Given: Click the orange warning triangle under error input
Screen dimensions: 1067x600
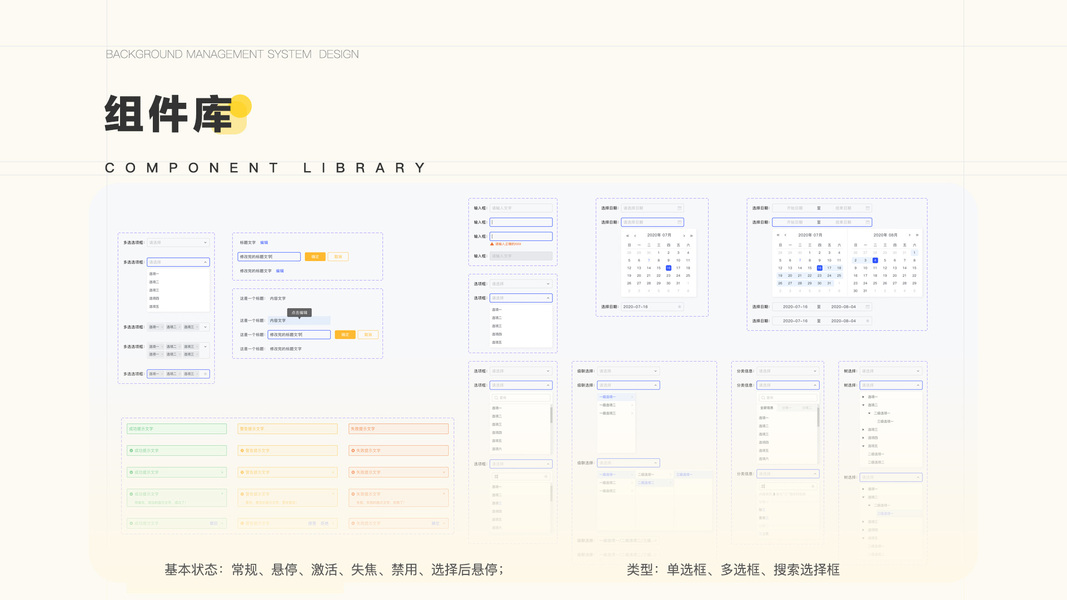Looking at the screenshot, I should (x=492, y=244).
